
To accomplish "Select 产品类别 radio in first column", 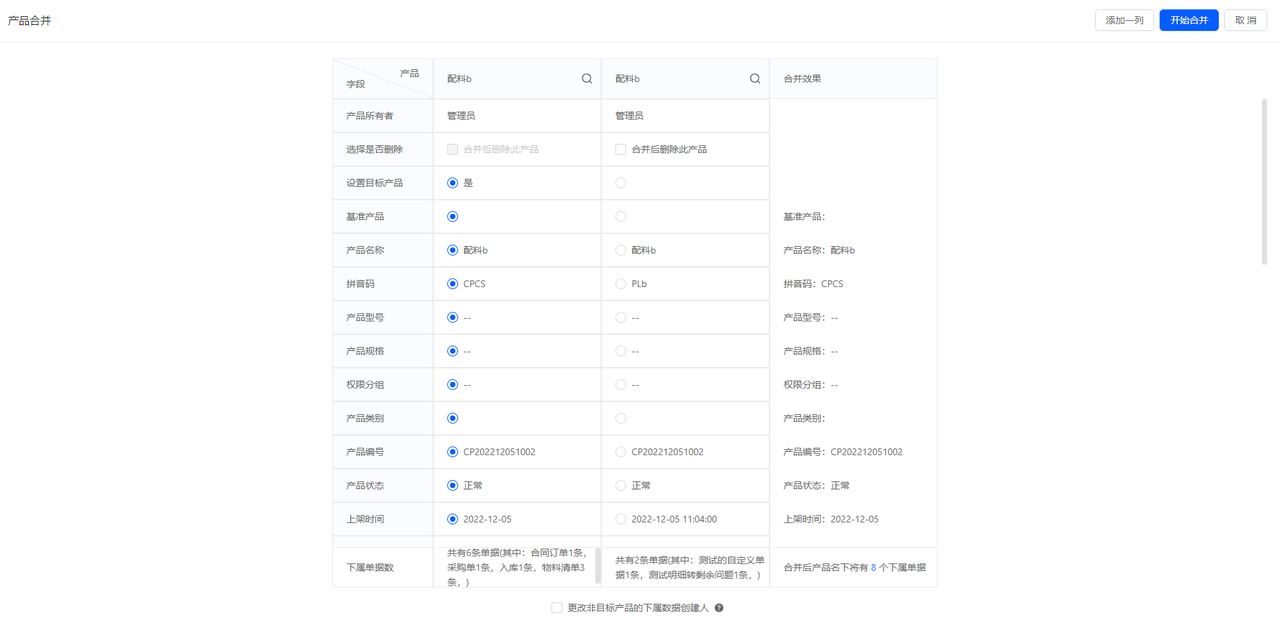I will click(453, 418).
